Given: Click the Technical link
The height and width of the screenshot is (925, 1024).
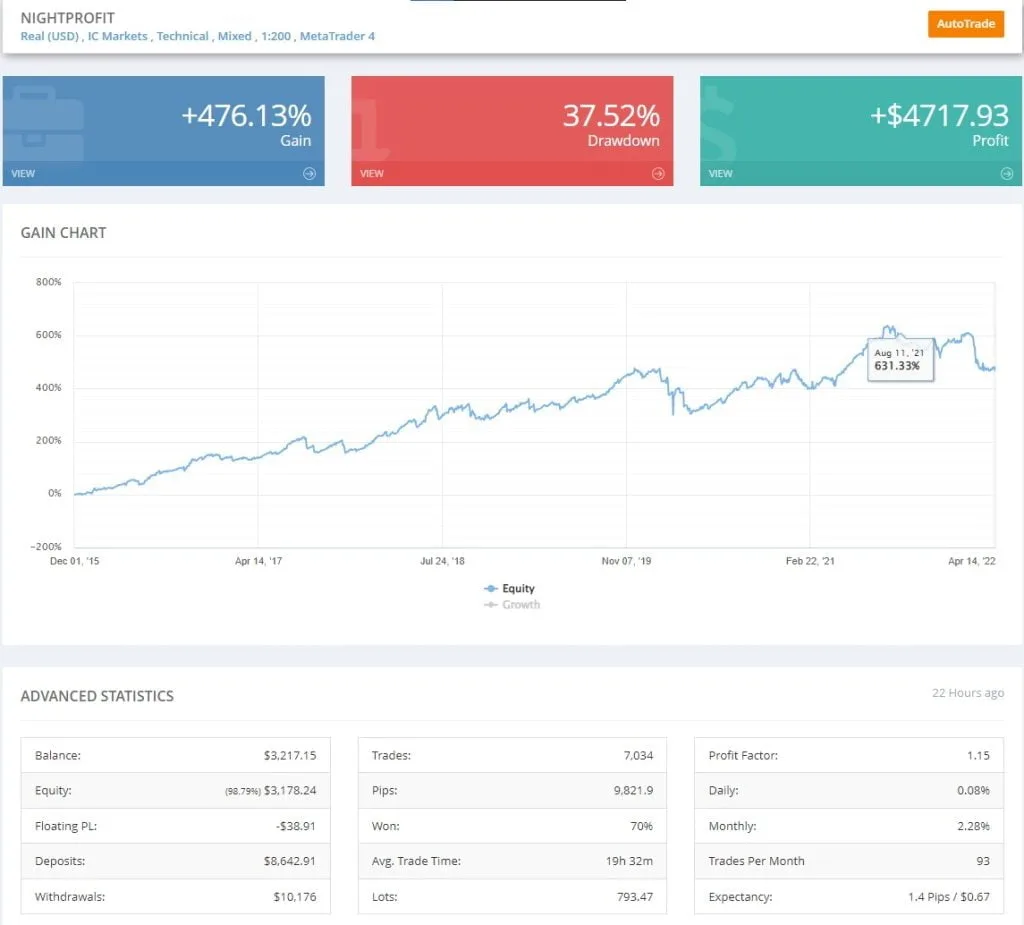Looking at the screenshot, I should point(183,36).
